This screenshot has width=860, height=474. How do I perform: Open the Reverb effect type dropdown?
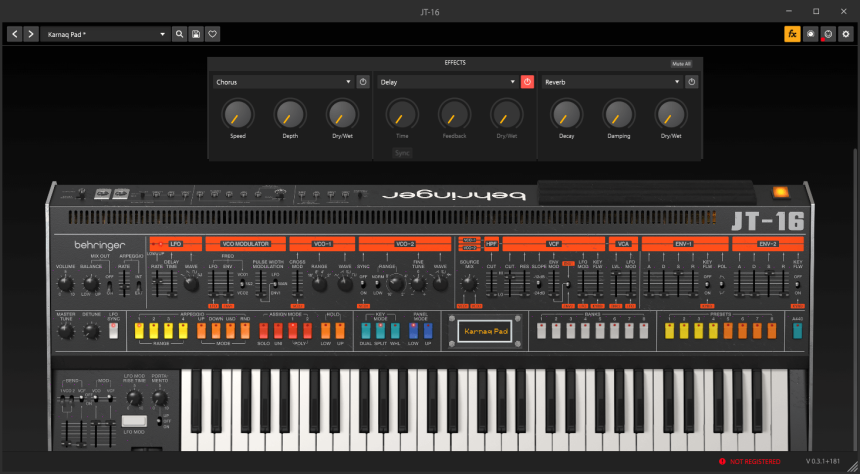[612, 82]
